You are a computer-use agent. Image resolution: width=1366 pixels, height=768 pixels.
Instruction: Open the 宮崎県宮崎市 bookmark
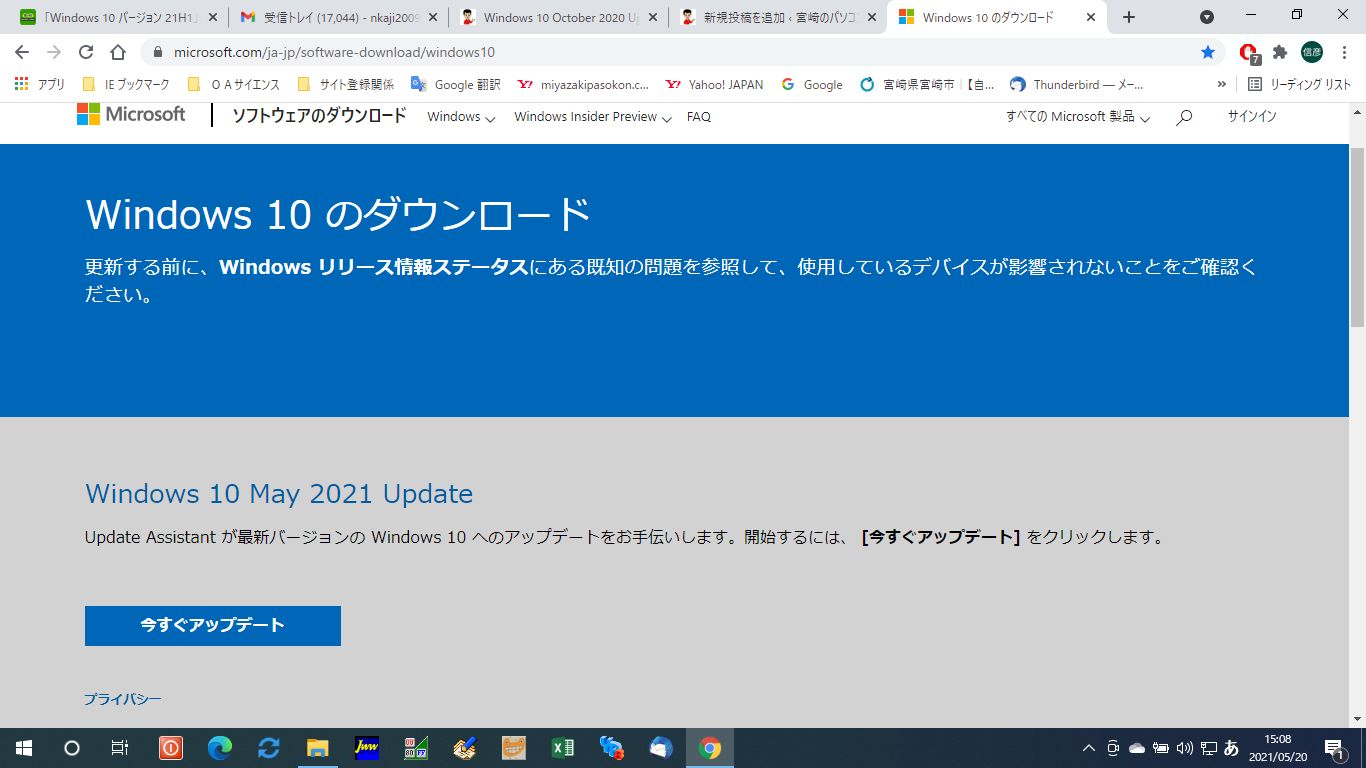(x=927, y=85)
